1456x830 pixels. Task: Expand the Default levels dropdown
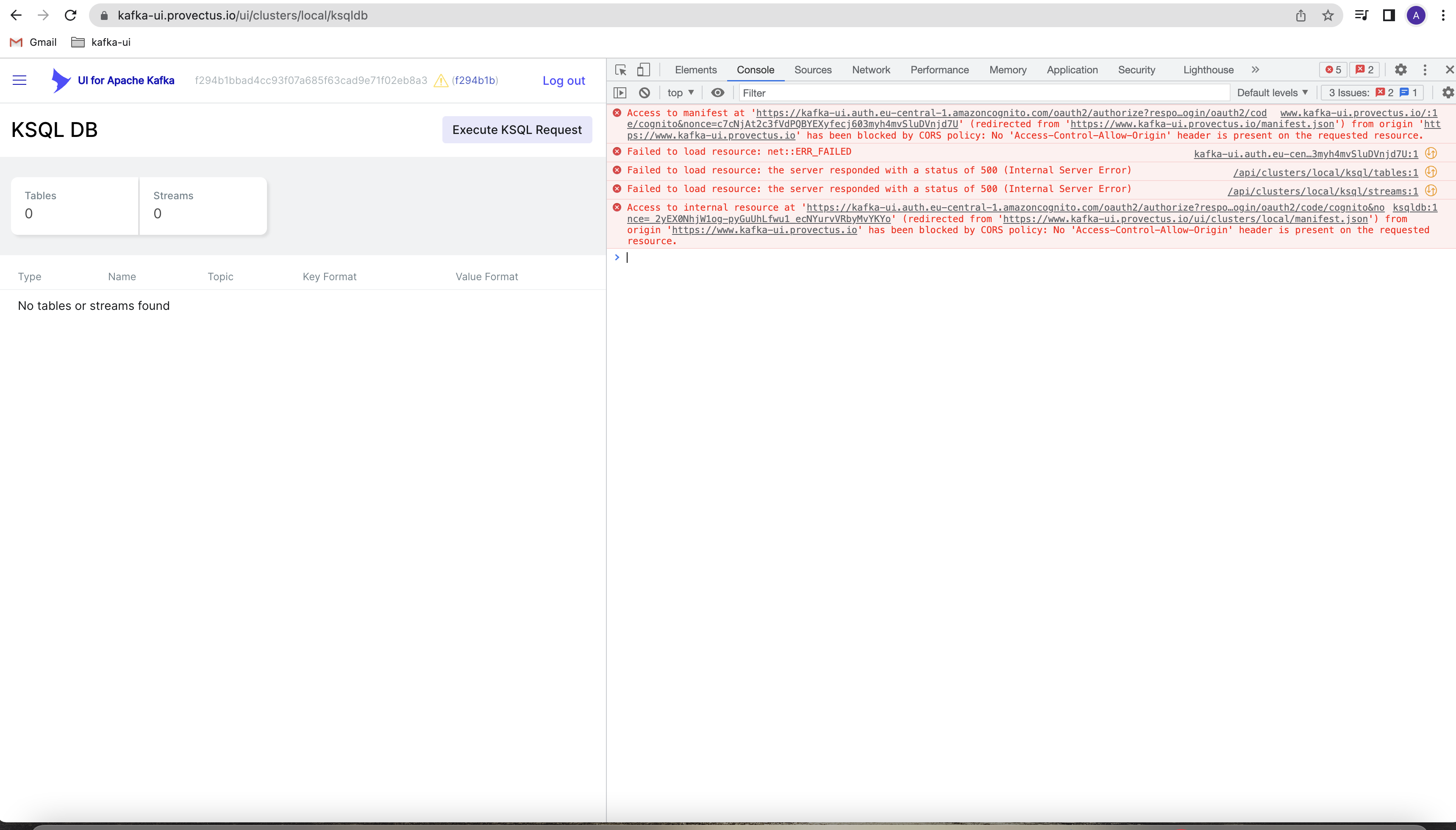[x=1272, y=93]
